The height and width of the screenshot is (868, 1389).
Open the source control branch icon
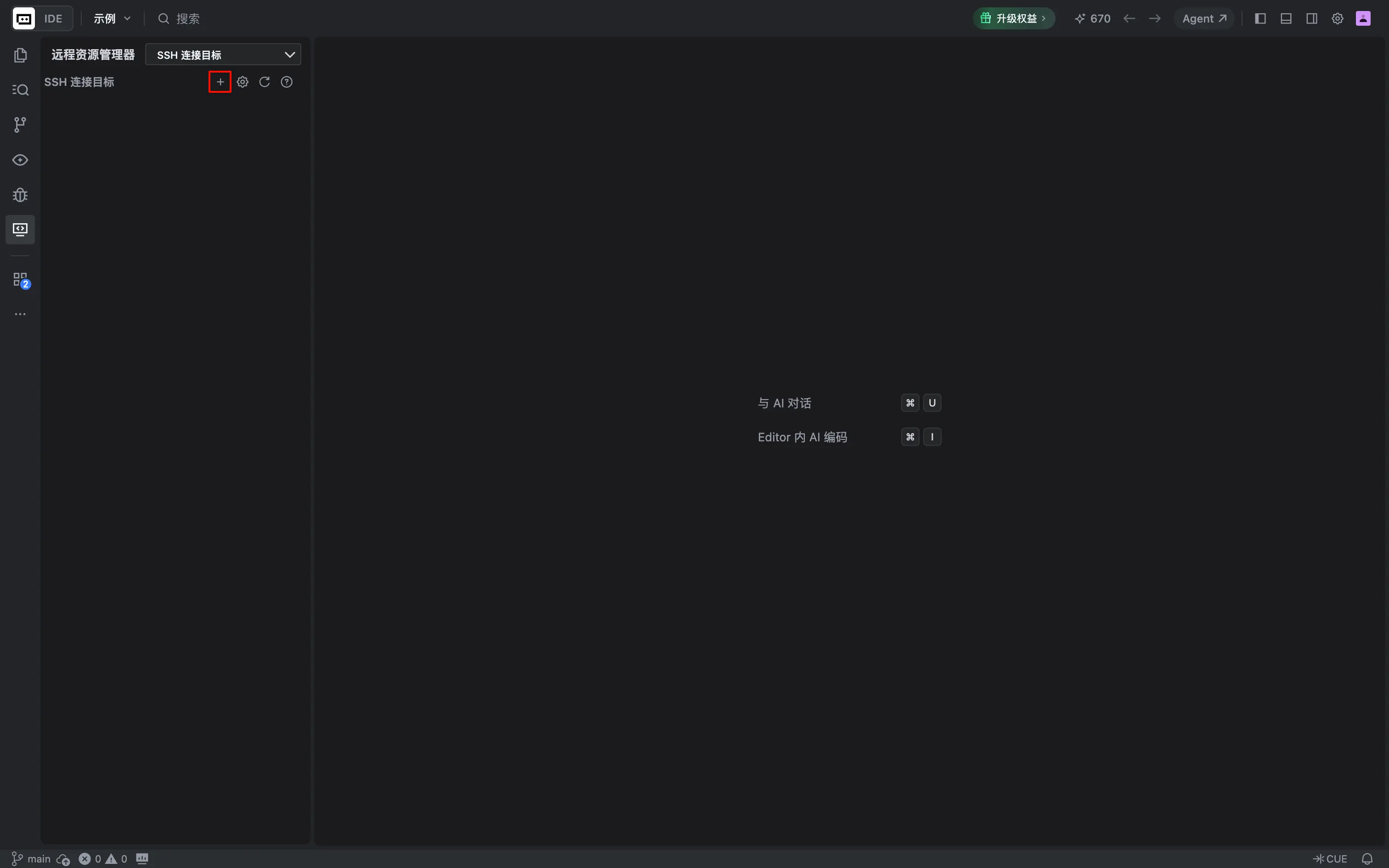20,124
